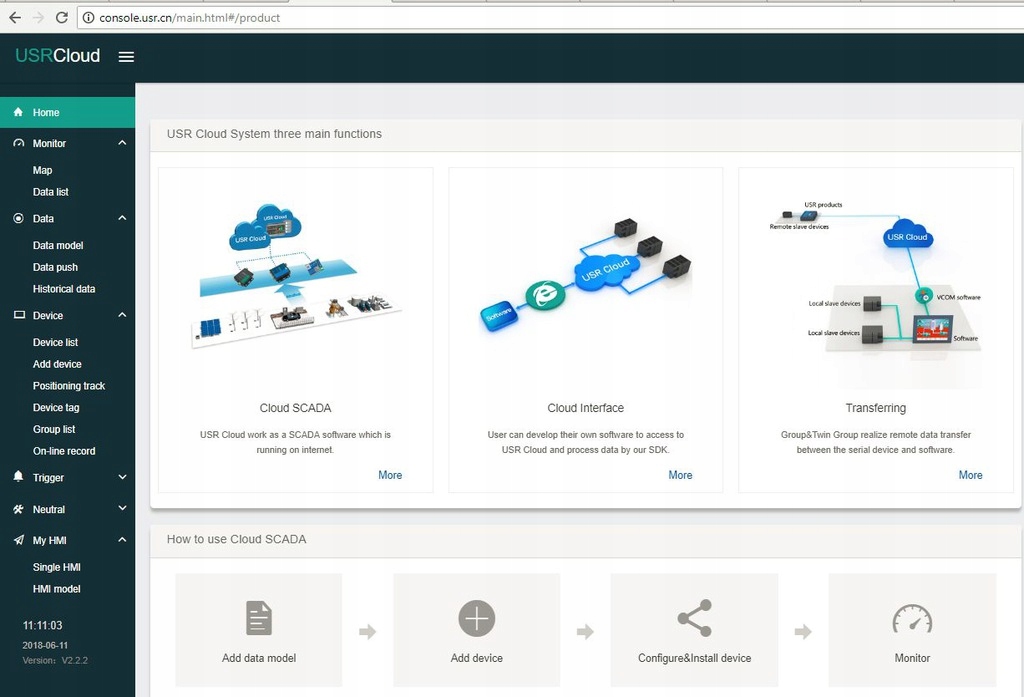Click the site info icon in address bar

[88, 18]
